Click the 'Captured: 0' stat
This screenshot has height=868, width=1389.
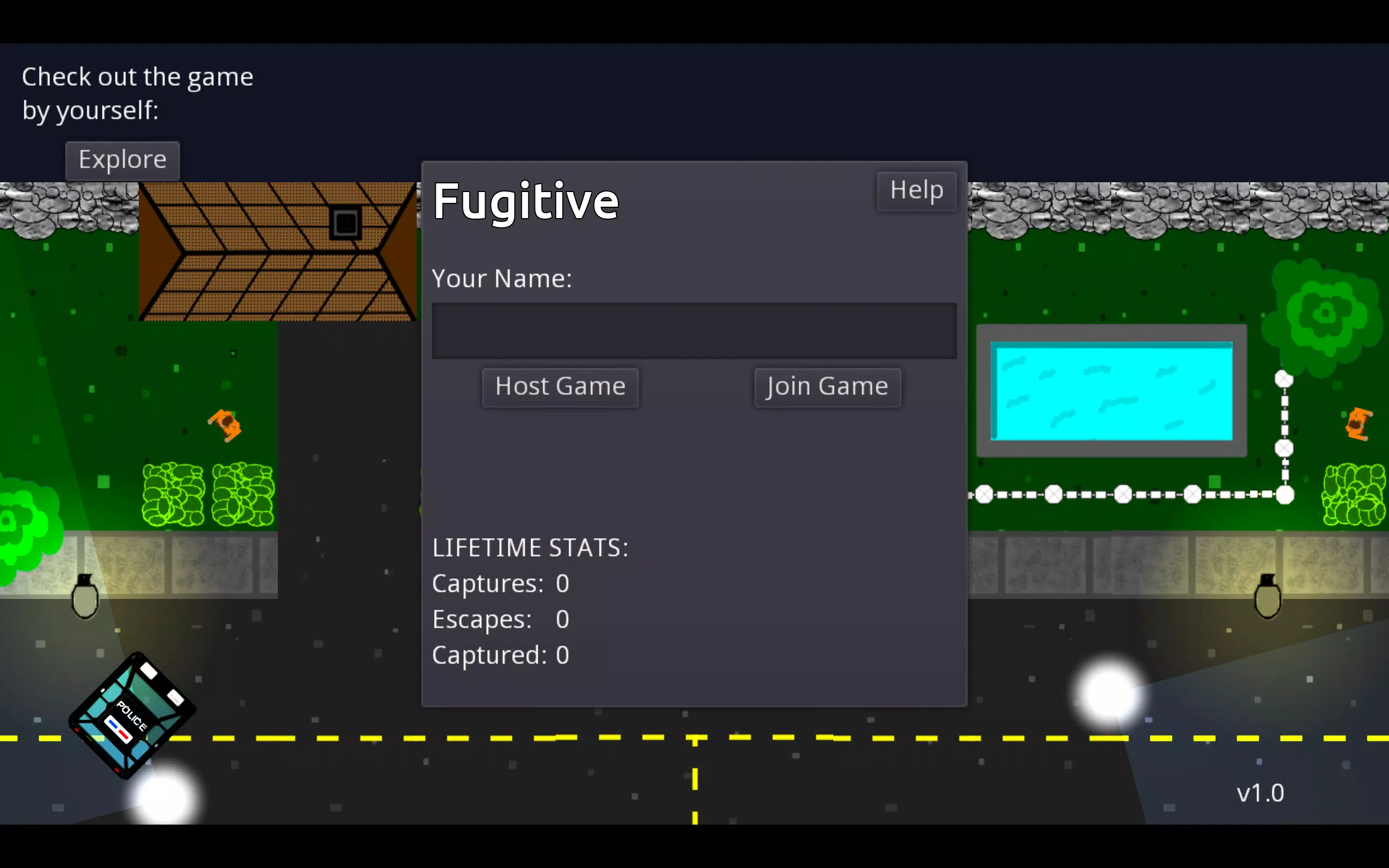(500, 655)
